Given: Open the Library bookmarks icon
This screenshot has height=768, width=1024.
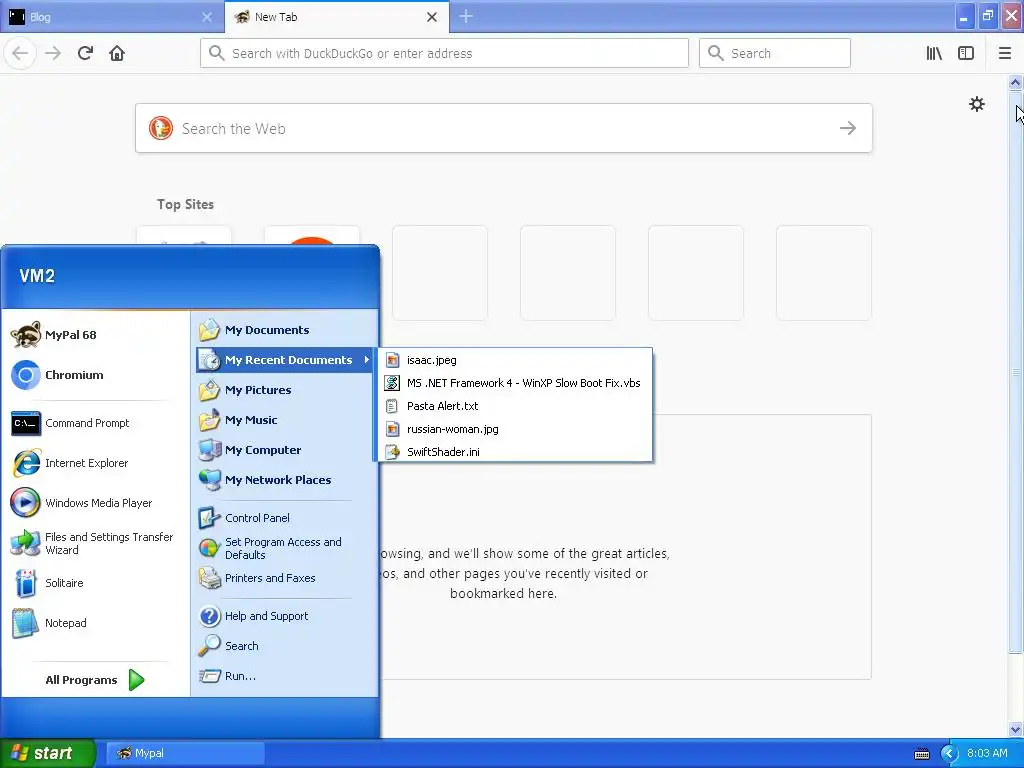Looking at the screenshot, I should 934,53.
